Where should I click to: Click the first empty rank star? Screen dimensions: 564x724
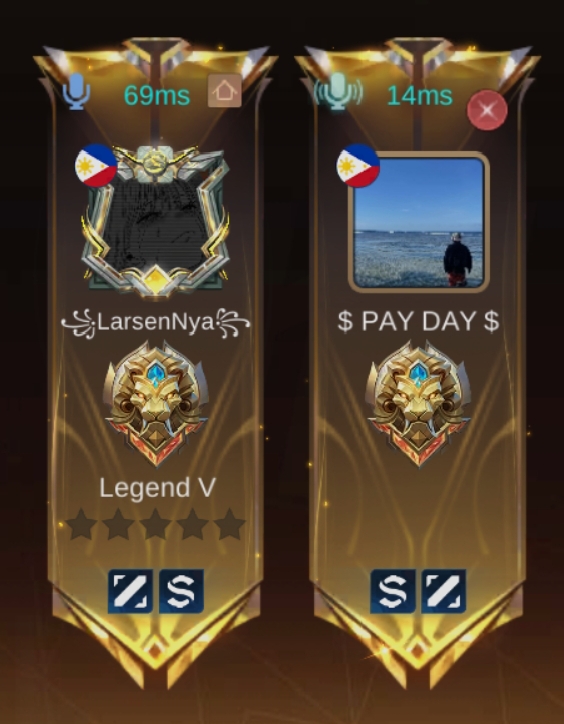[82, 524]
